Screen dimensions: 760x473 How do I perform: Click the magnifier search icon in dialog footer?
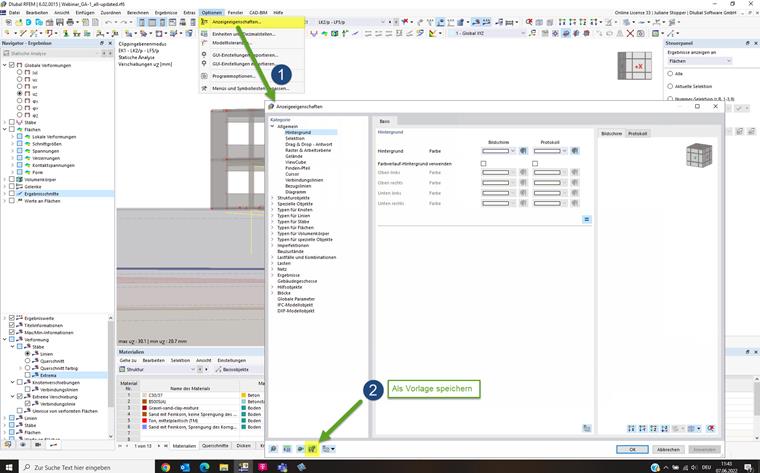(x=273, y=449)
